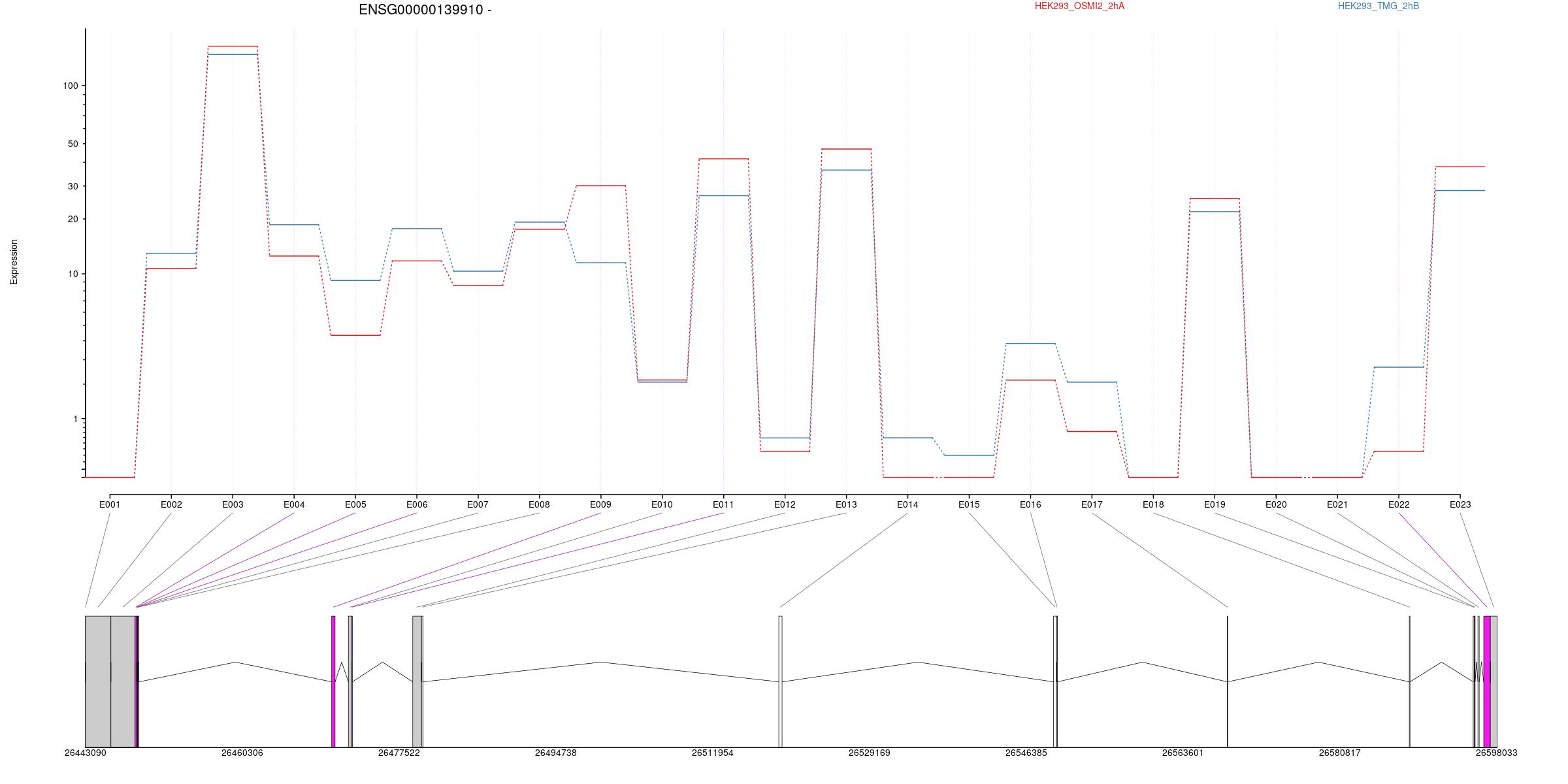The height and width of the screenshot is (784, 1568).
Task: Click the E023 exon label
Action: (1460, 504)
